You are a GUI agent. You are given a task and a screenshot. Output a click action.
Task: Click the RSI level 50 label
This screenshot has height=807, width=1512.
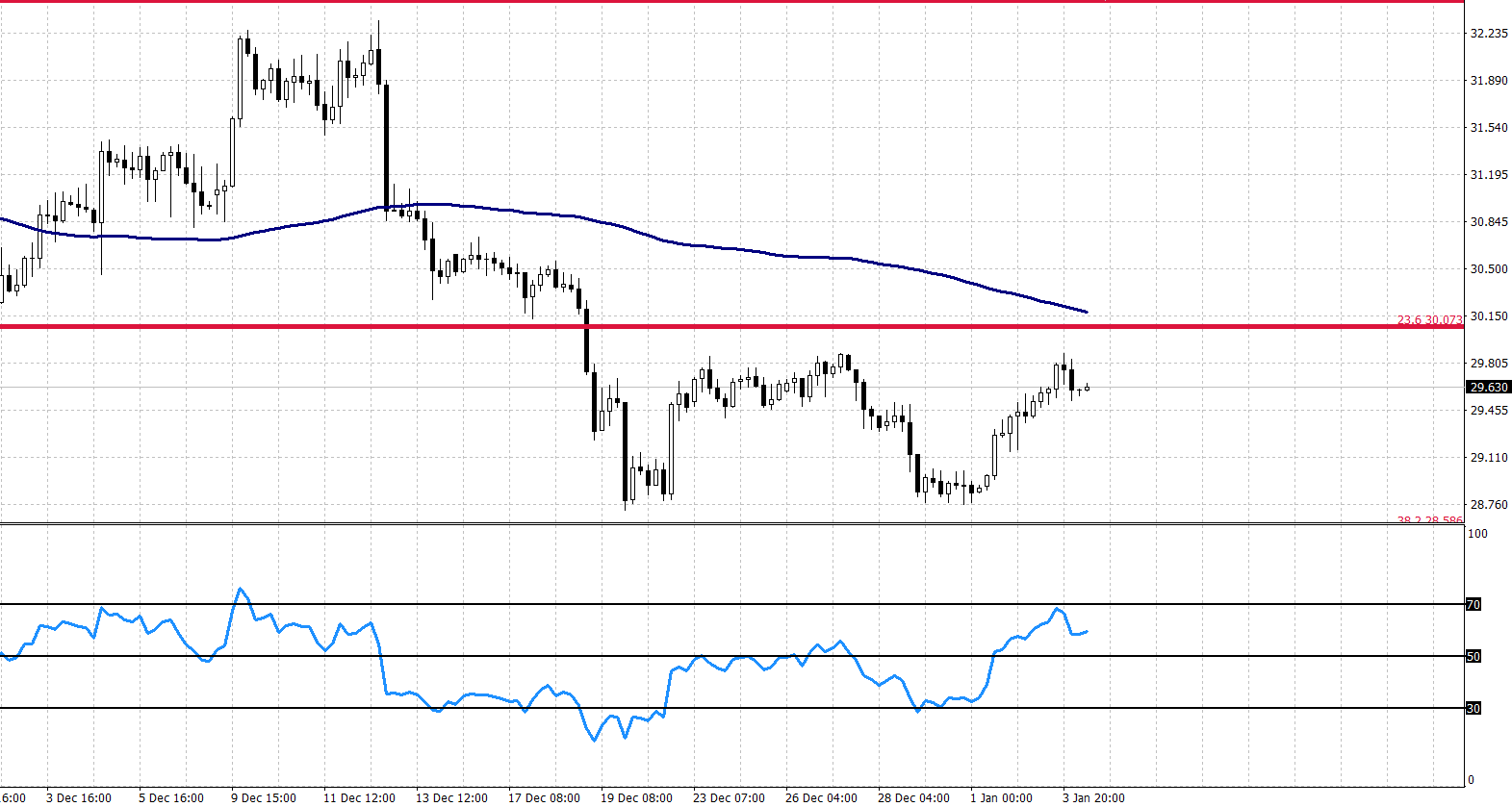tap(1474, 656)
